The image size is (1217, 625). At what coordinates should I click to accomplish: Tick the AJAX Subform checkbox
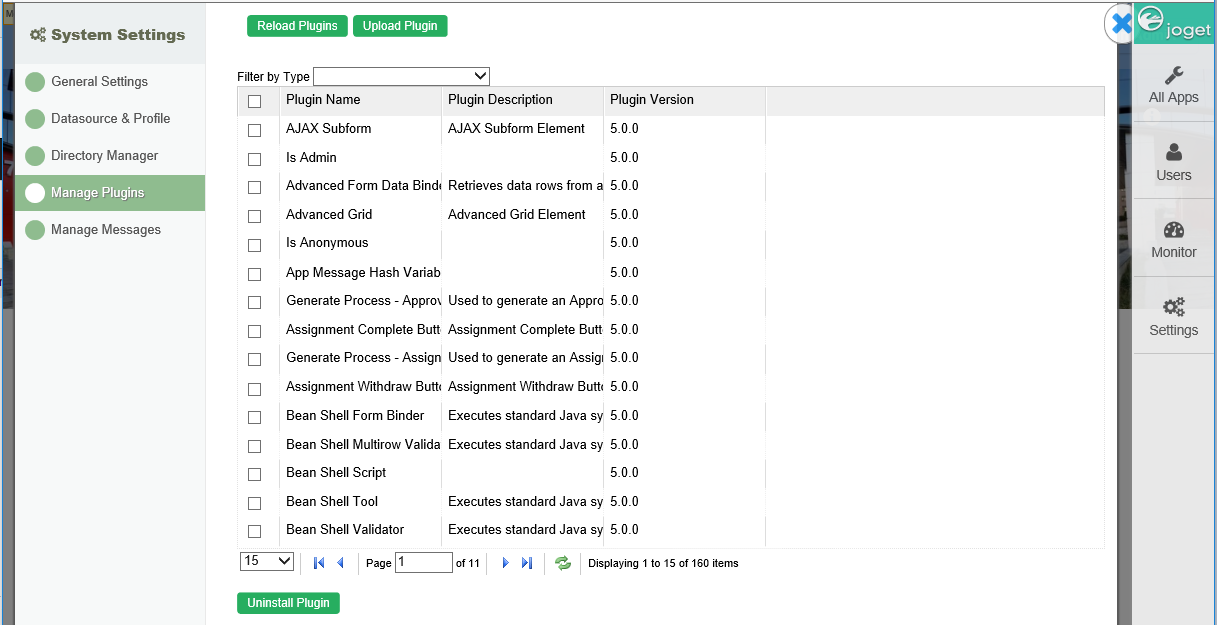(x=254, y=130)
